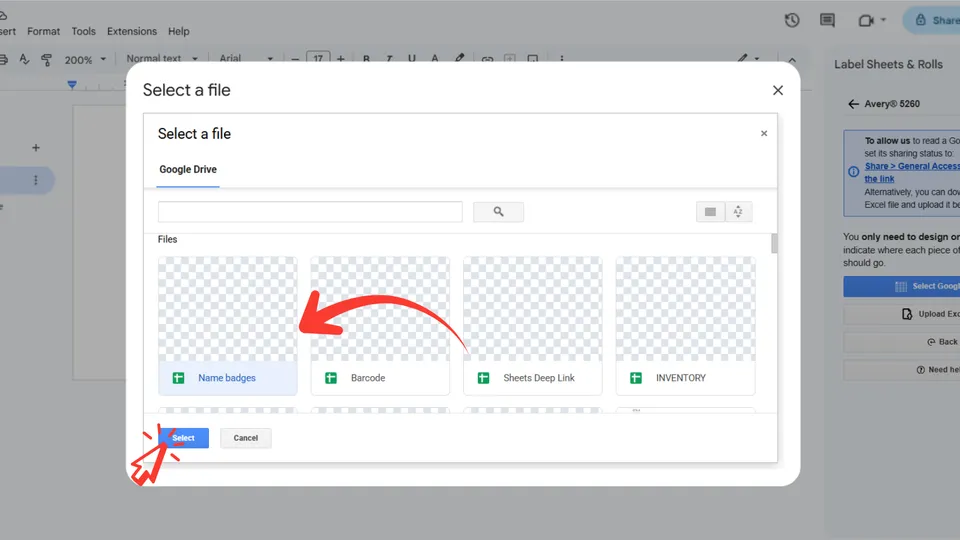Click the Barcode file label
960x540 pixels.
368,378
